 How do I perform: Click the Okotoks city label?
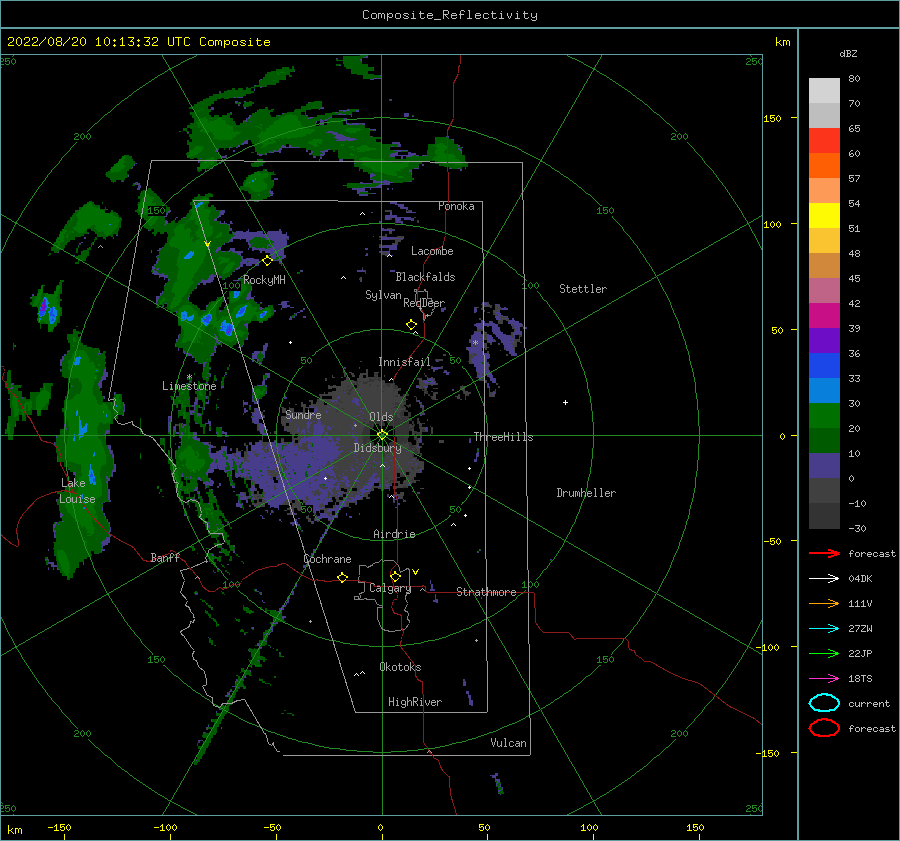[x=400, y=667]
